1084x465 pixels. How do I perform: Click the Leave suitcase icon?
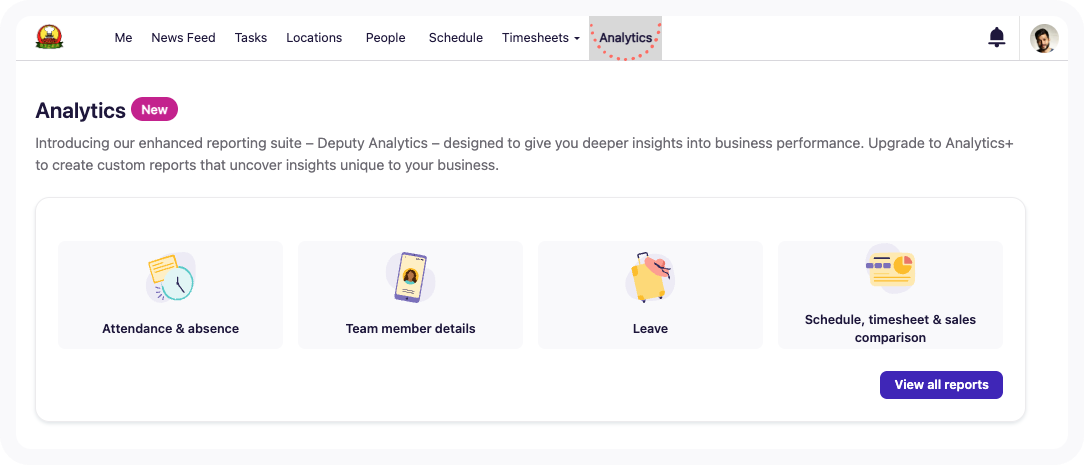[x=650, y=277]
